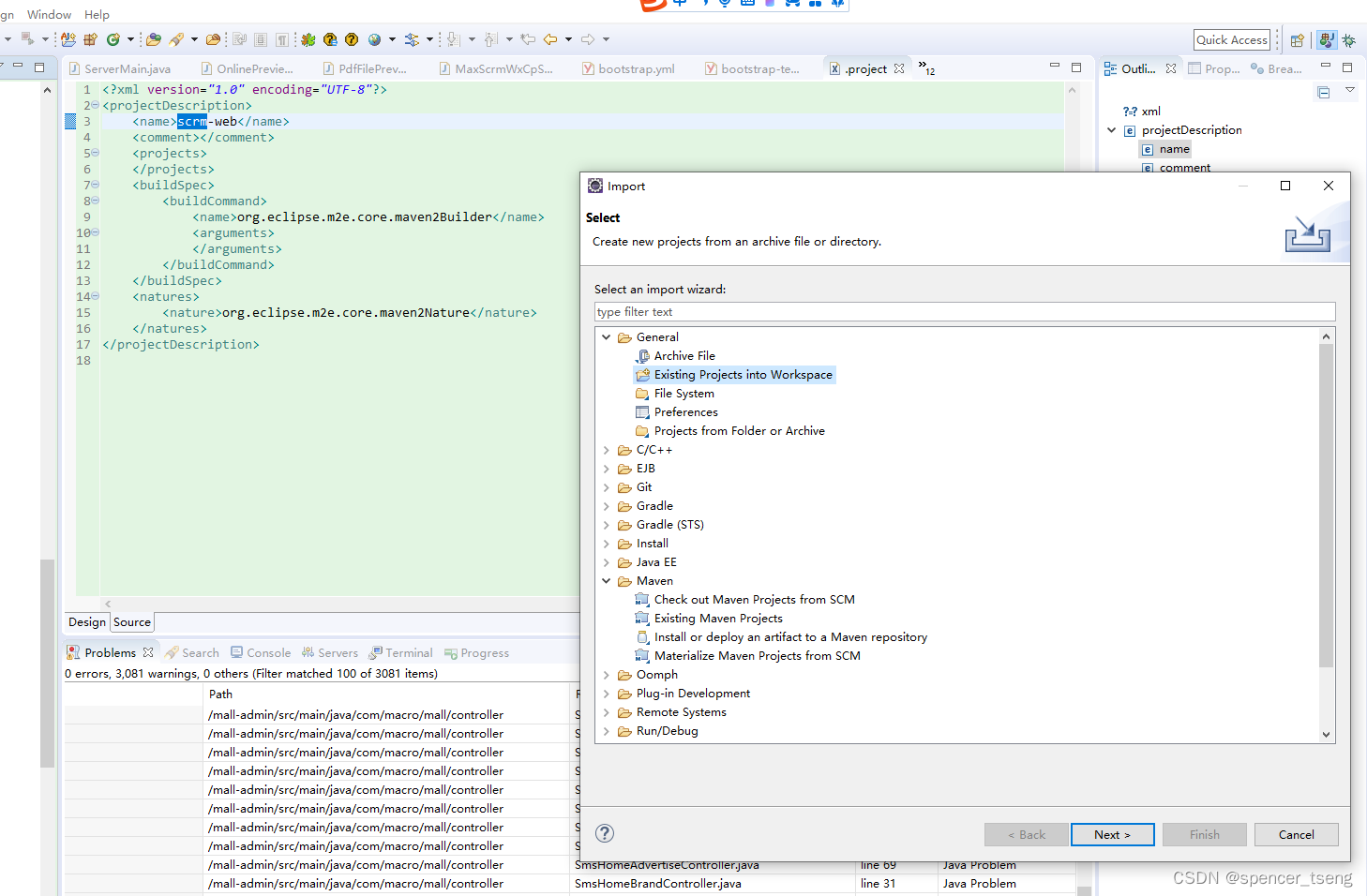Open the Window menu
The width and height of the screenshot is (1367, 896).
pyautogui.click(x=49, y=14)
